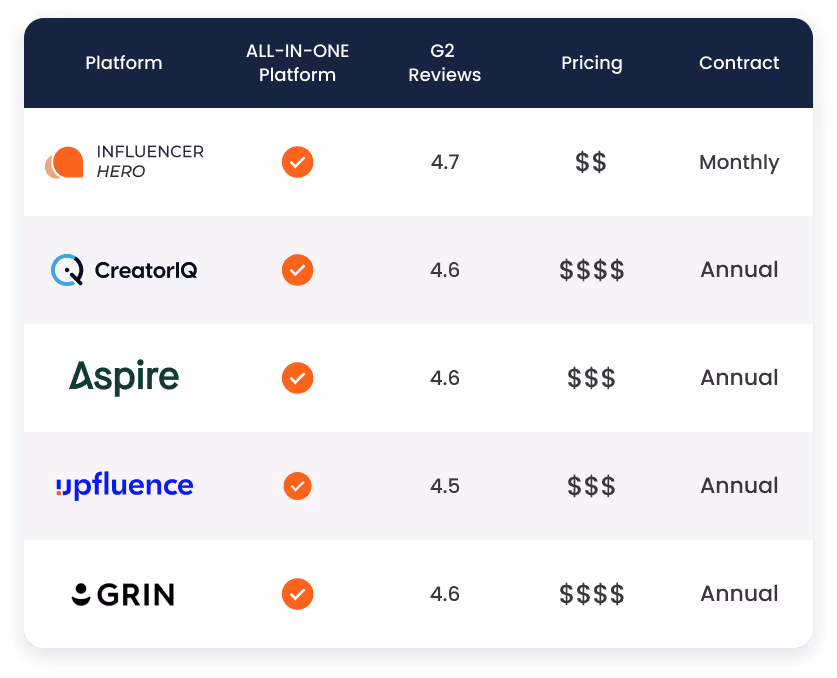Click the CreatorIQ logo

click(124, 270)
